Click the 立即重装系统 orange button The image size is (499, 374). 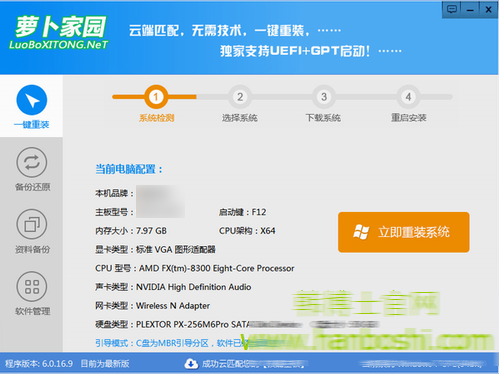tap(404, 232)
